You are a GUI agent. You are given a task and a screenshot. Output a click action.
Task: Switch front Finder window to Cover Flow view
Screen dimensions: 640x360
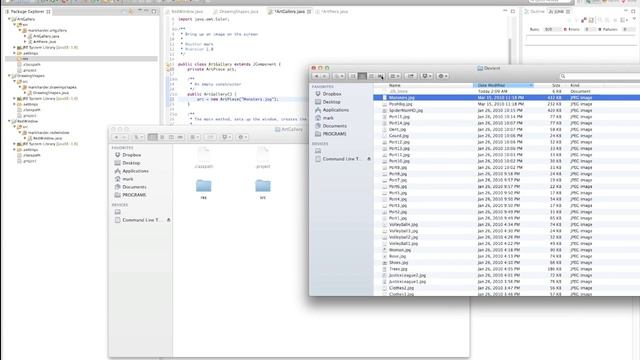click(380, 76)
